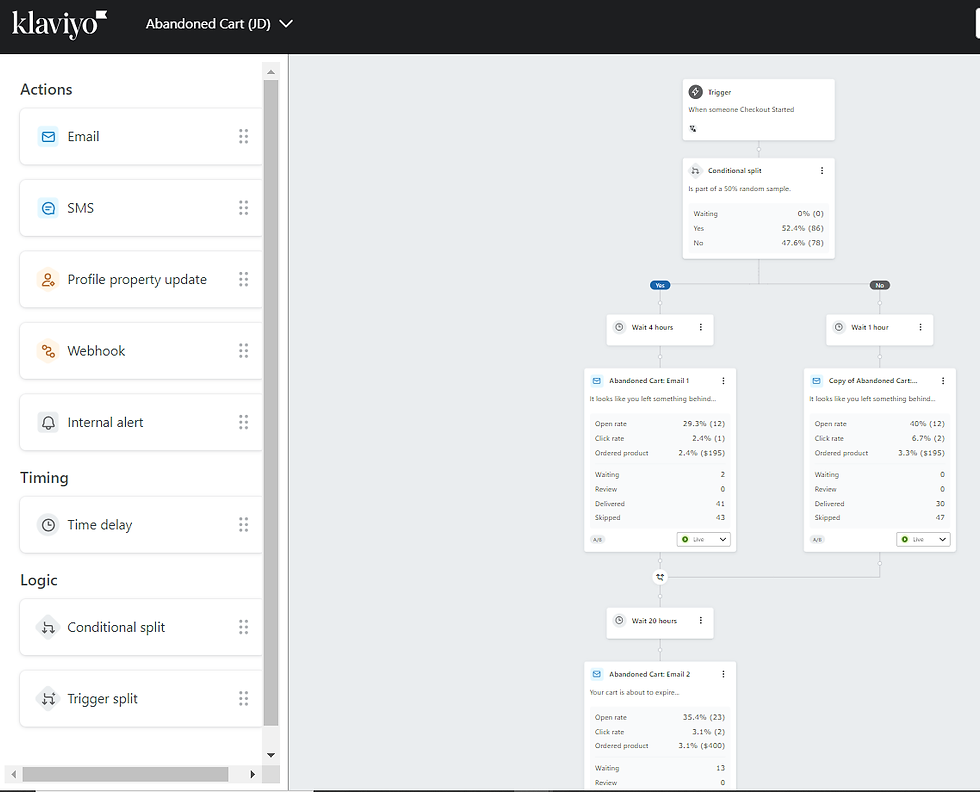Screen dimensions: 980x792
Task: Grab the drag handle on Trigger split
Action: pyautogui.click(x=244, y=699)
